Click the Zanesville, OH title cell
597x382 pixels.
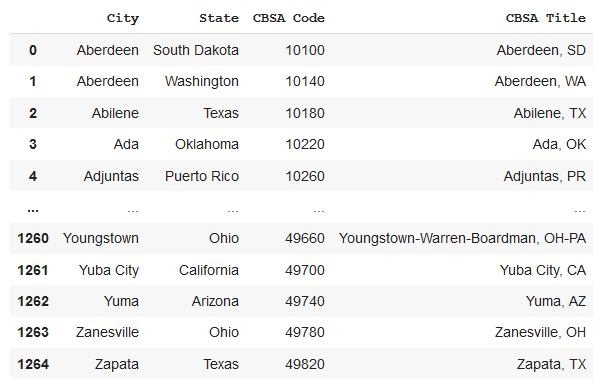(x=540, y=332)
